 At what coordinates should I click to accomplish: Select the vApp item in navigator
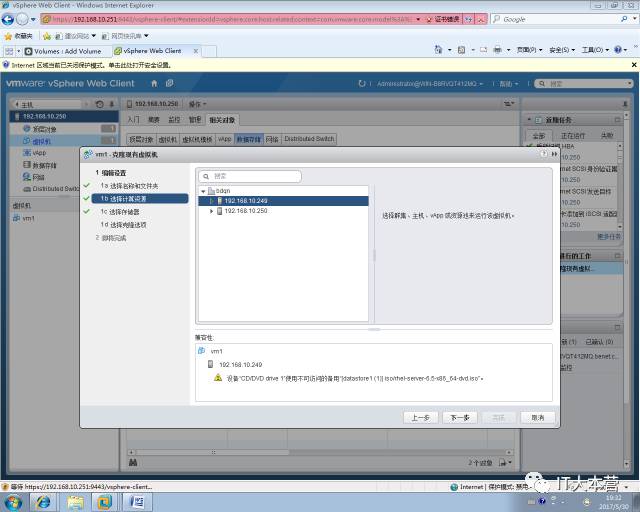tap(39, 153)
